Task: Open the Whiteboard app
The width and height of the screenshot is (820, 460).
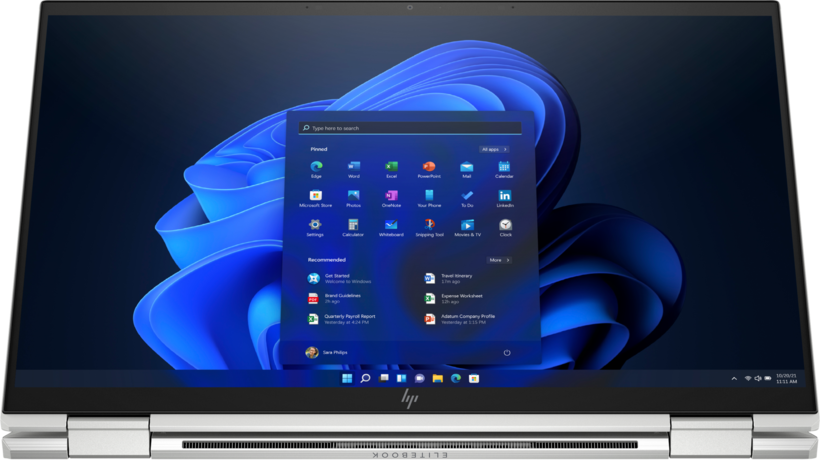Action: pyautogui.click(x=391, y=225)
